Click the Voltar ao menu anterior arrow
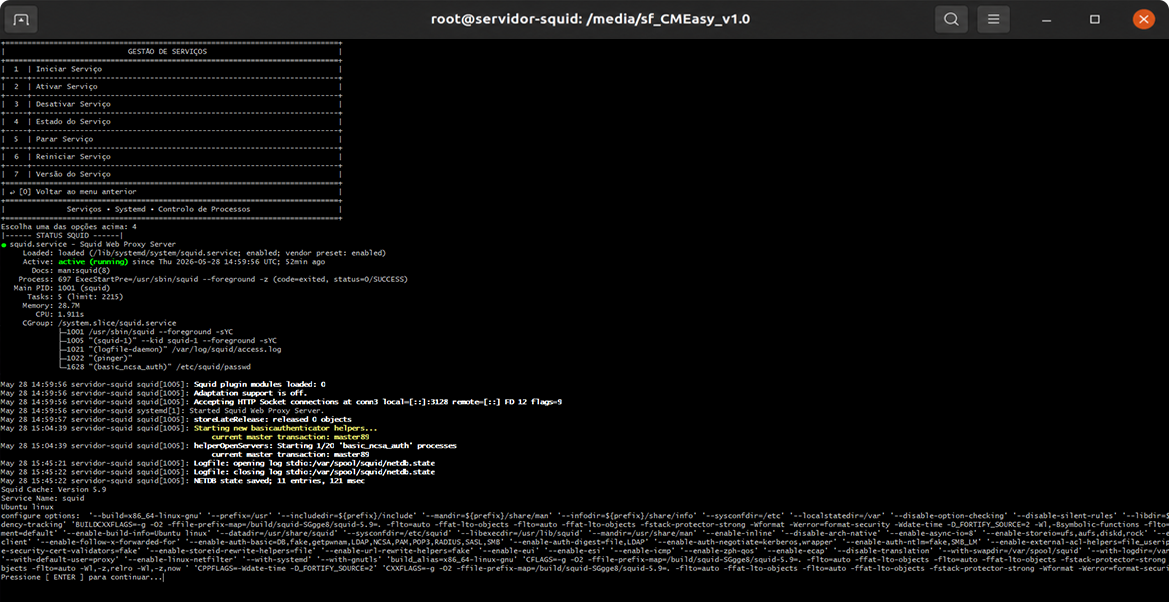 tap(7, 192)
